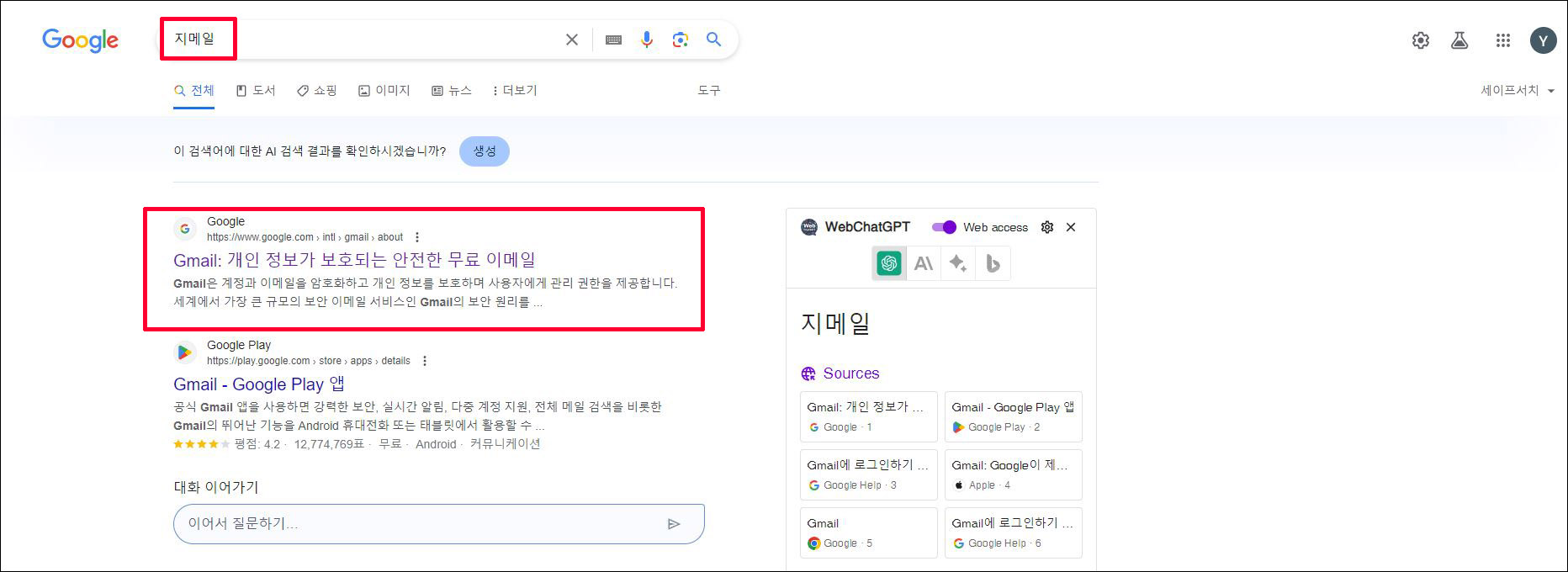Image resolution: width=1568 pixels, height=572 pixels.
Task: Open source card Gmail에 로그인하기 Google Help 3
Action: (869, 474)
